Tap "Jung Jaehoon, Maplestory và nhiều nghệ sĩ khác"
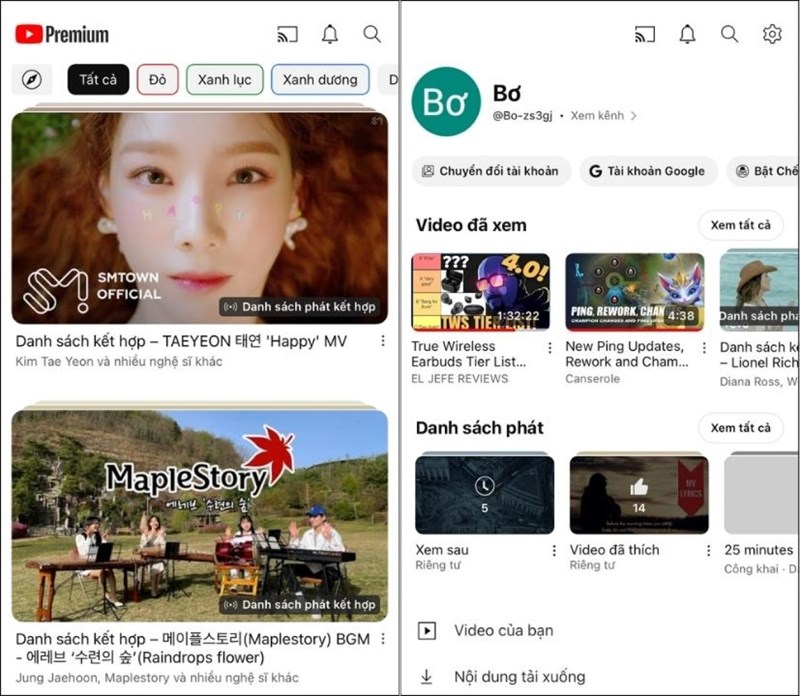 click(x=157, y=678)
